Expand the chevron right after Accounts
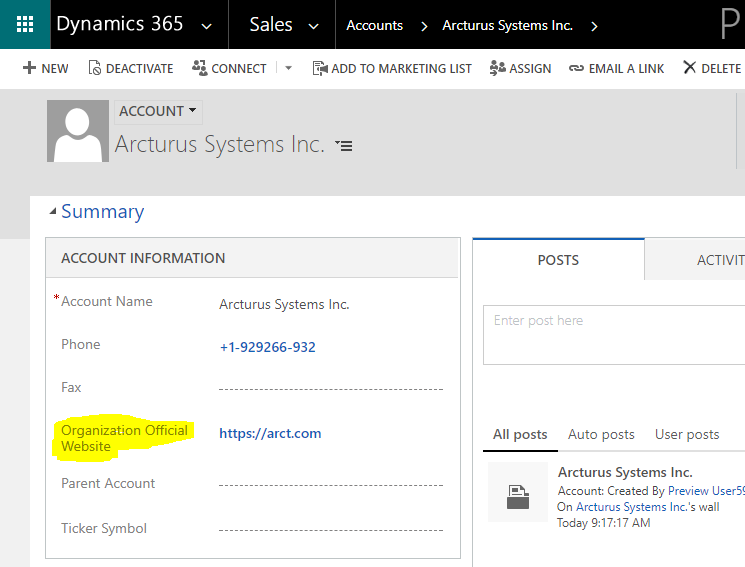745x567 pixels. click(424, 27)
